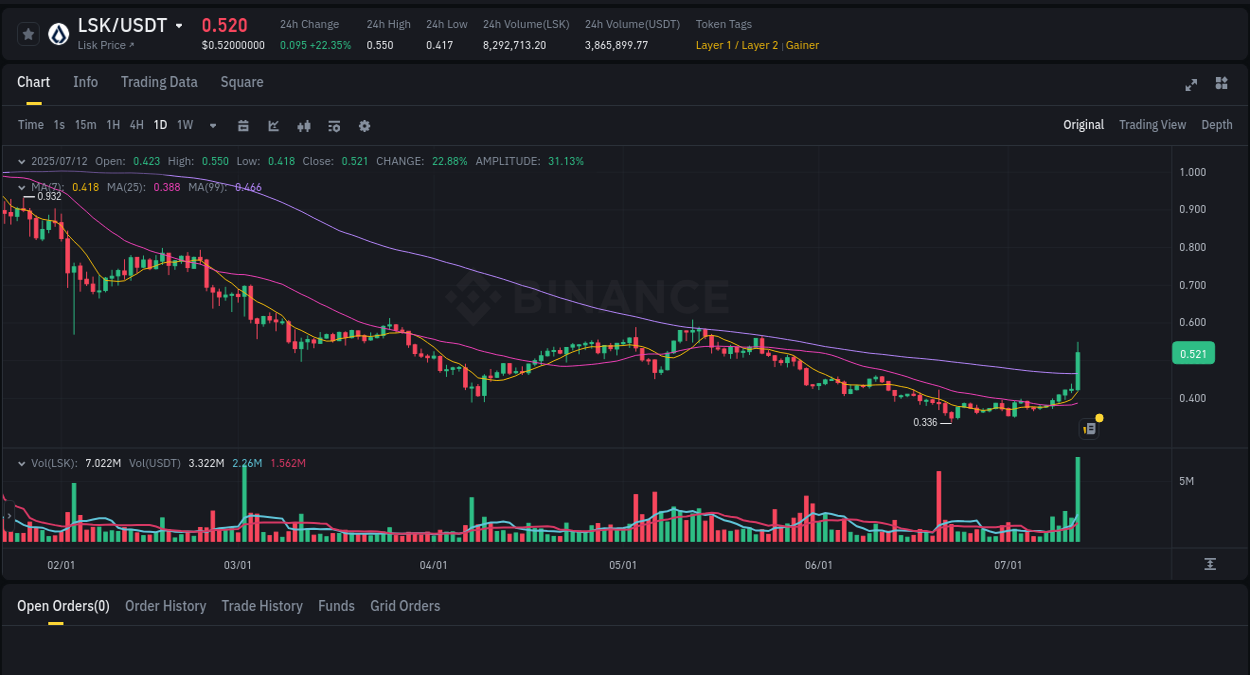Select the line chart style icon

pyautogui.click(x=271, y=125)
